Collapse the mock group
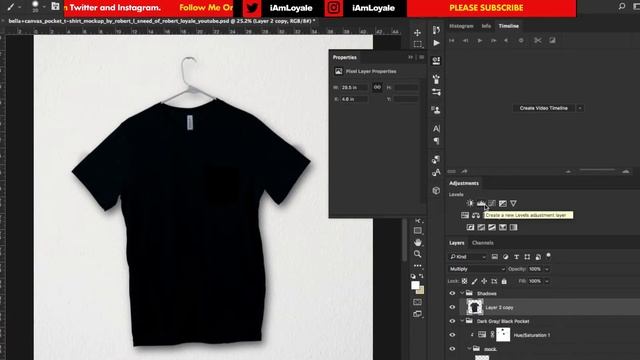The image size is (640, 360). pyautogui.click(x=469, y=349)
